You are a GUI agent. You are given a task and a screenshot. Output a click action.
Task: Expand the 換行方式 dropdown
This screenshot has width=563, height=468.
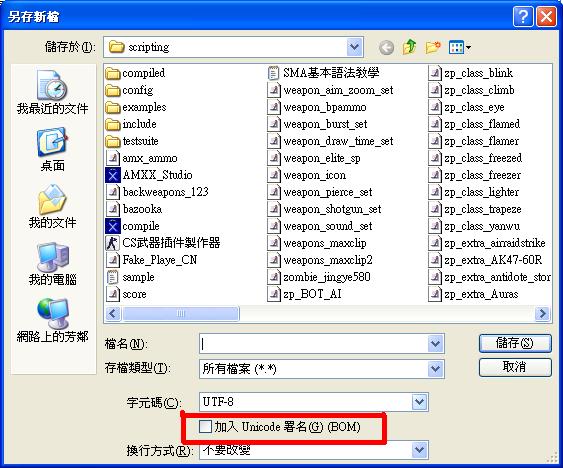[x=419, y=450]
